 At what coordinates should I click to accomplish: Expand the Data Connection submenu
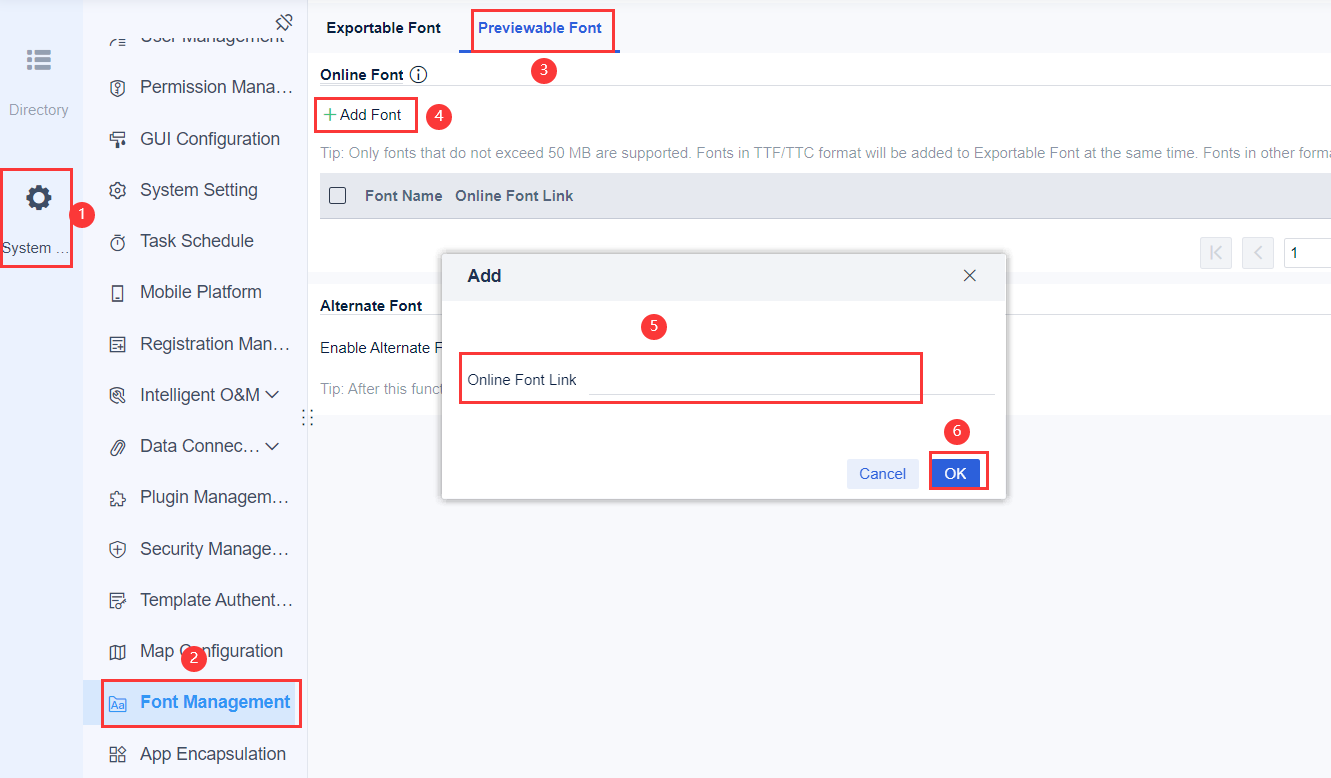(x=272, y=446)
